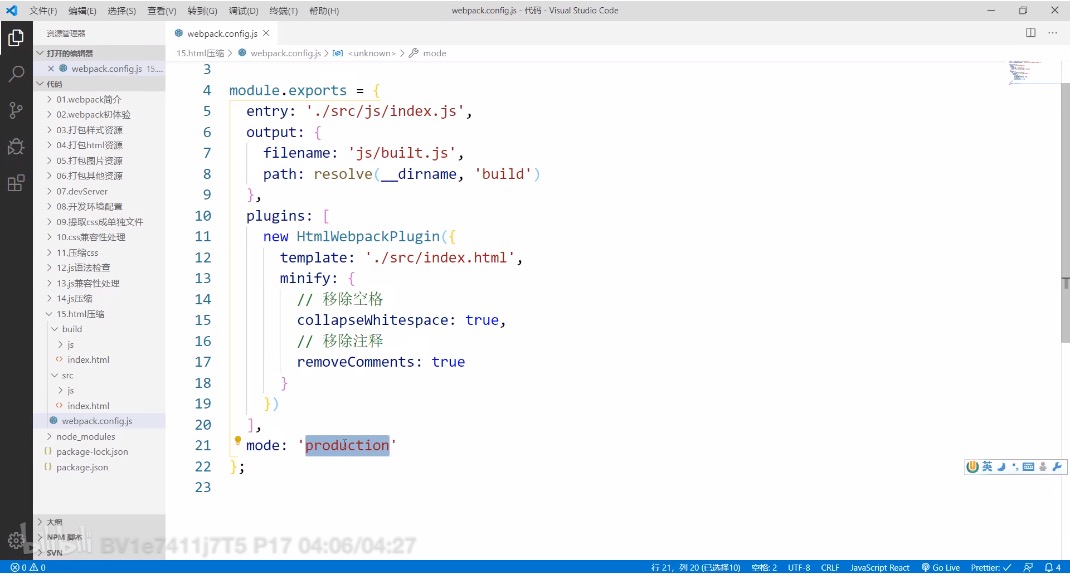Collapse the 打开的编辑器 section
Image resolution: width=1070 pixels, height=574 pixels.
pyautogui.click(x=99, y=53)
